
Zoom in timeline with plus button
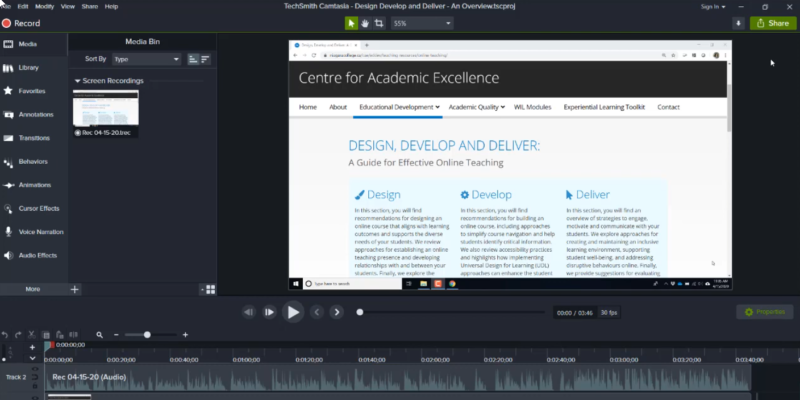[185, 335]
